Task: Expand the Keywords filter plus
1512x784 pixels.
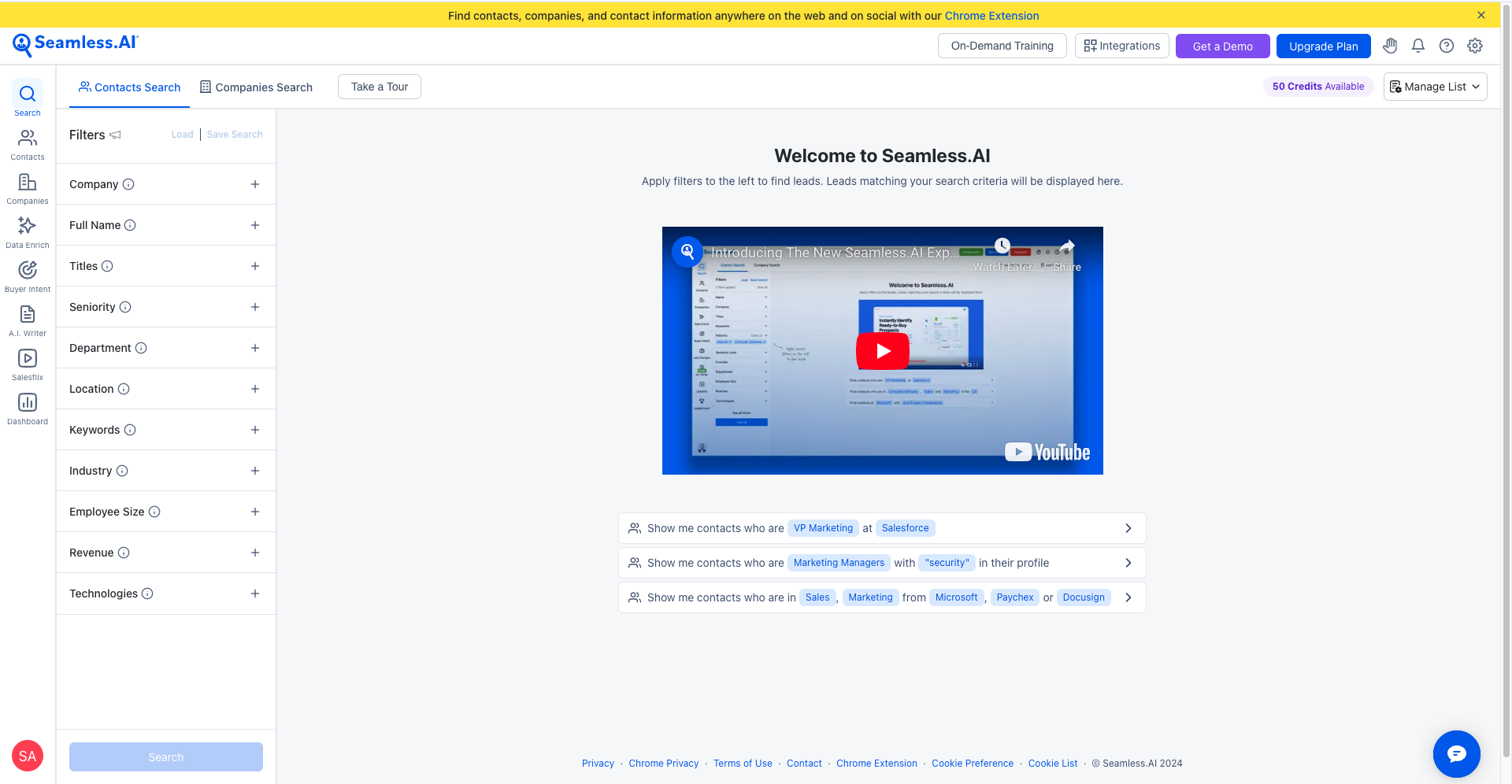Action: (x=255, y=430)
